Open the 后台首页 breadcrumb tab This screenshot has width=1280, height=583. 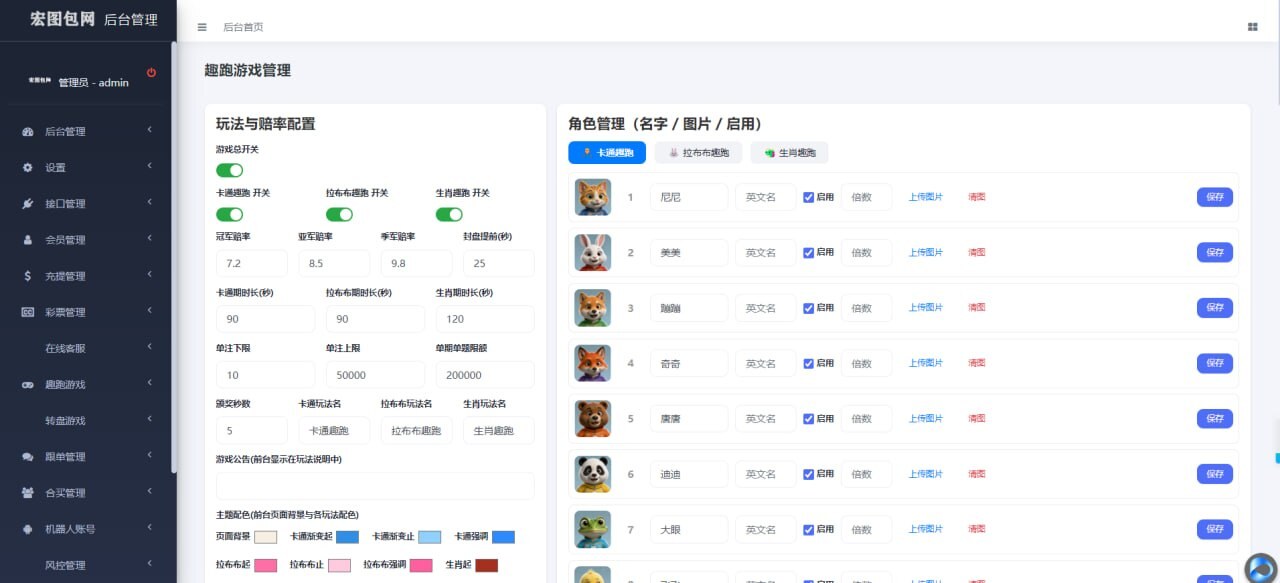pyautogui.click(x=243, y=27)
